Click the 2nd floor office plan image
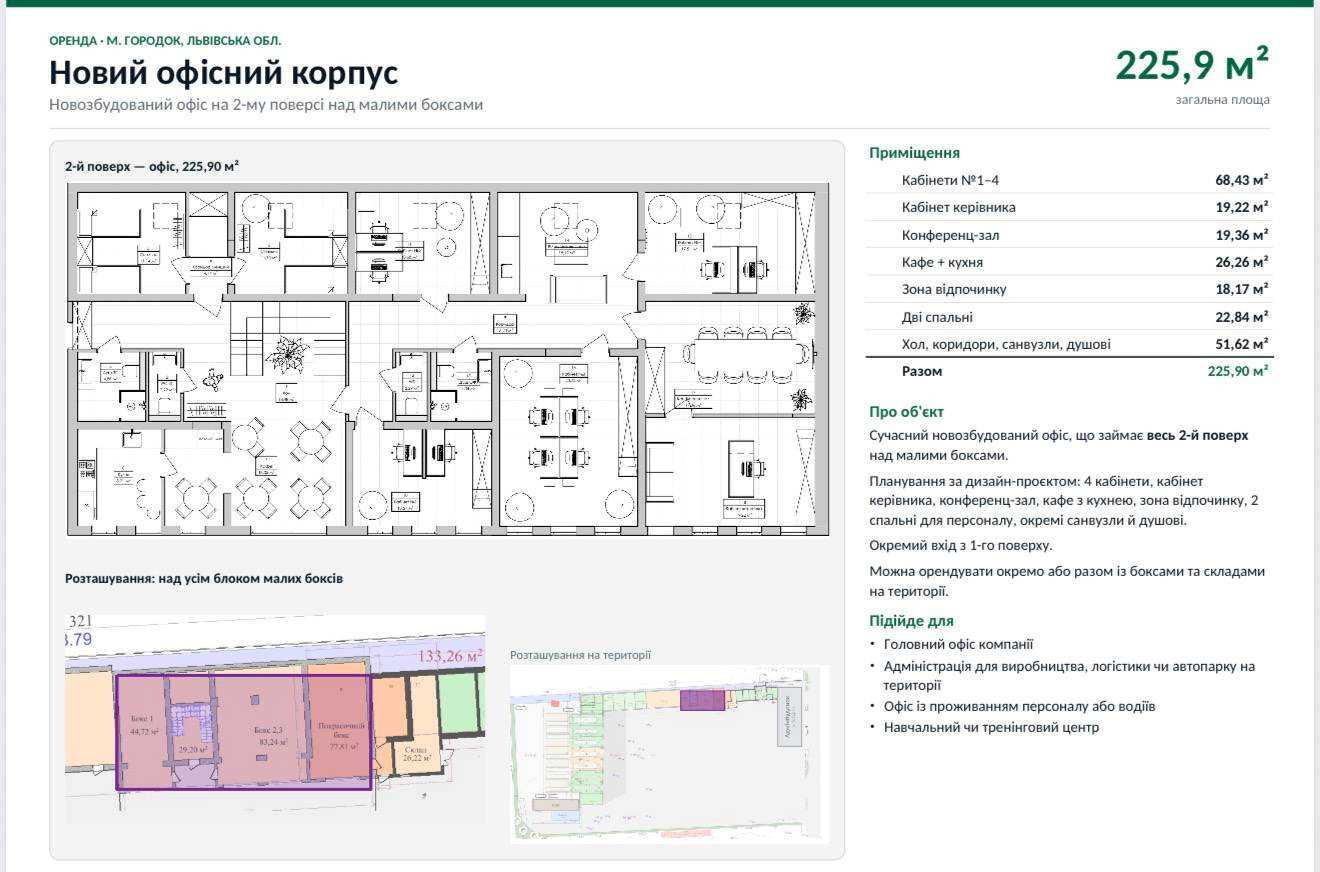 448,360
